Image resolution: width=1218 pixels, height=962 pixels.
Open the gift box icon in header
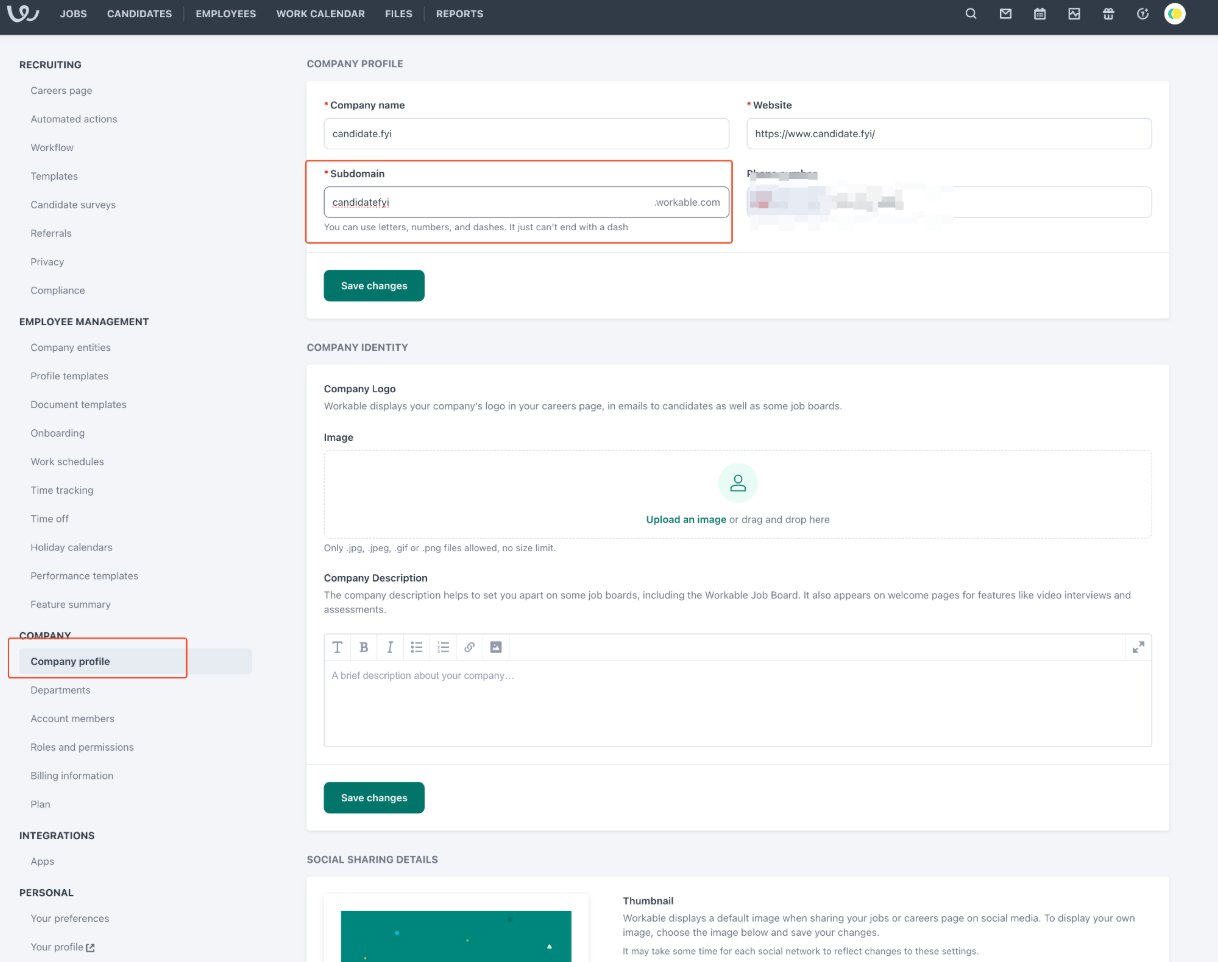tap(1108, 14)
